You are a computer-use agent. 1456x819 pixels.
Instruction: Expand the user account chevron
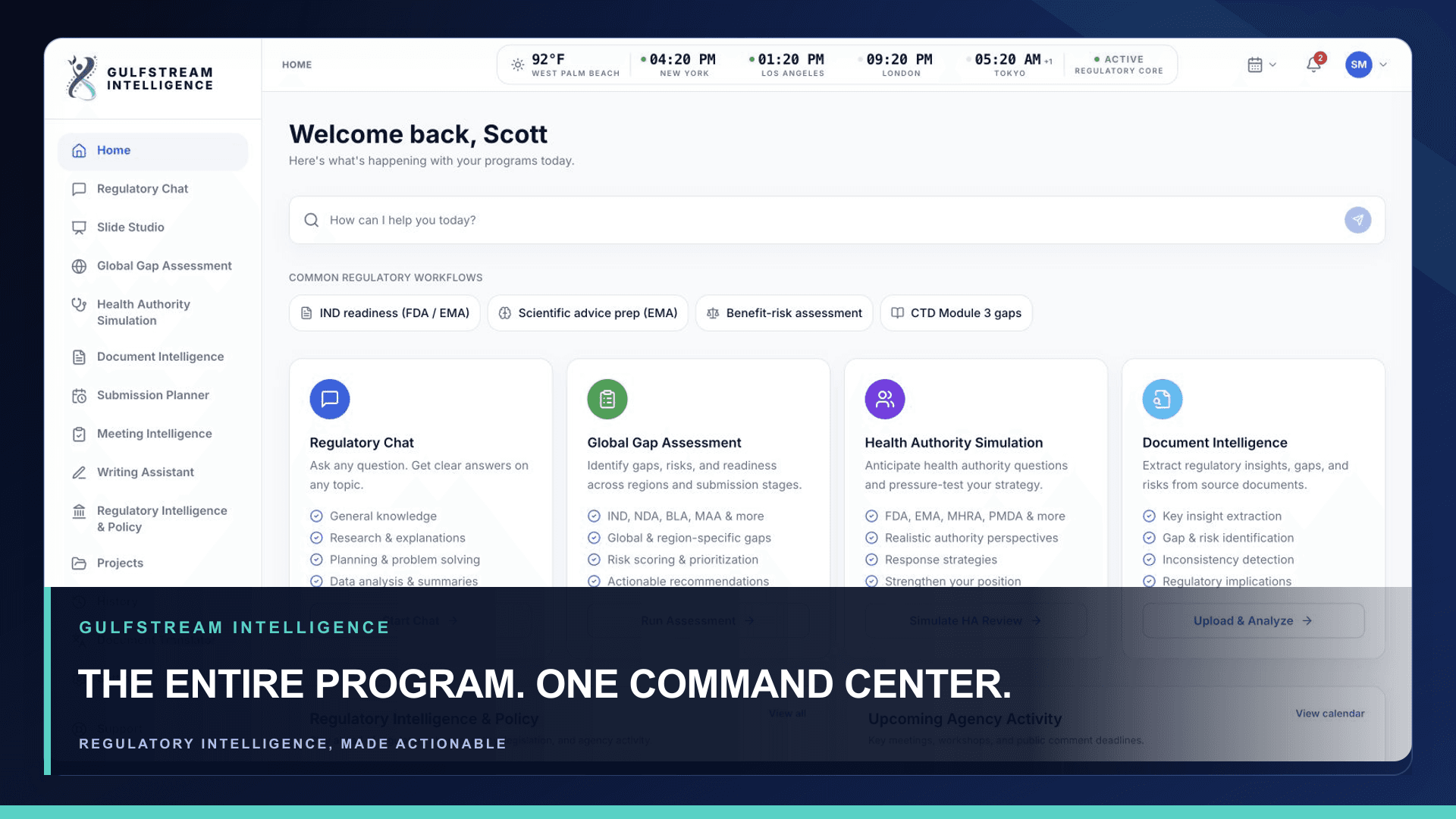[1383, 65]
